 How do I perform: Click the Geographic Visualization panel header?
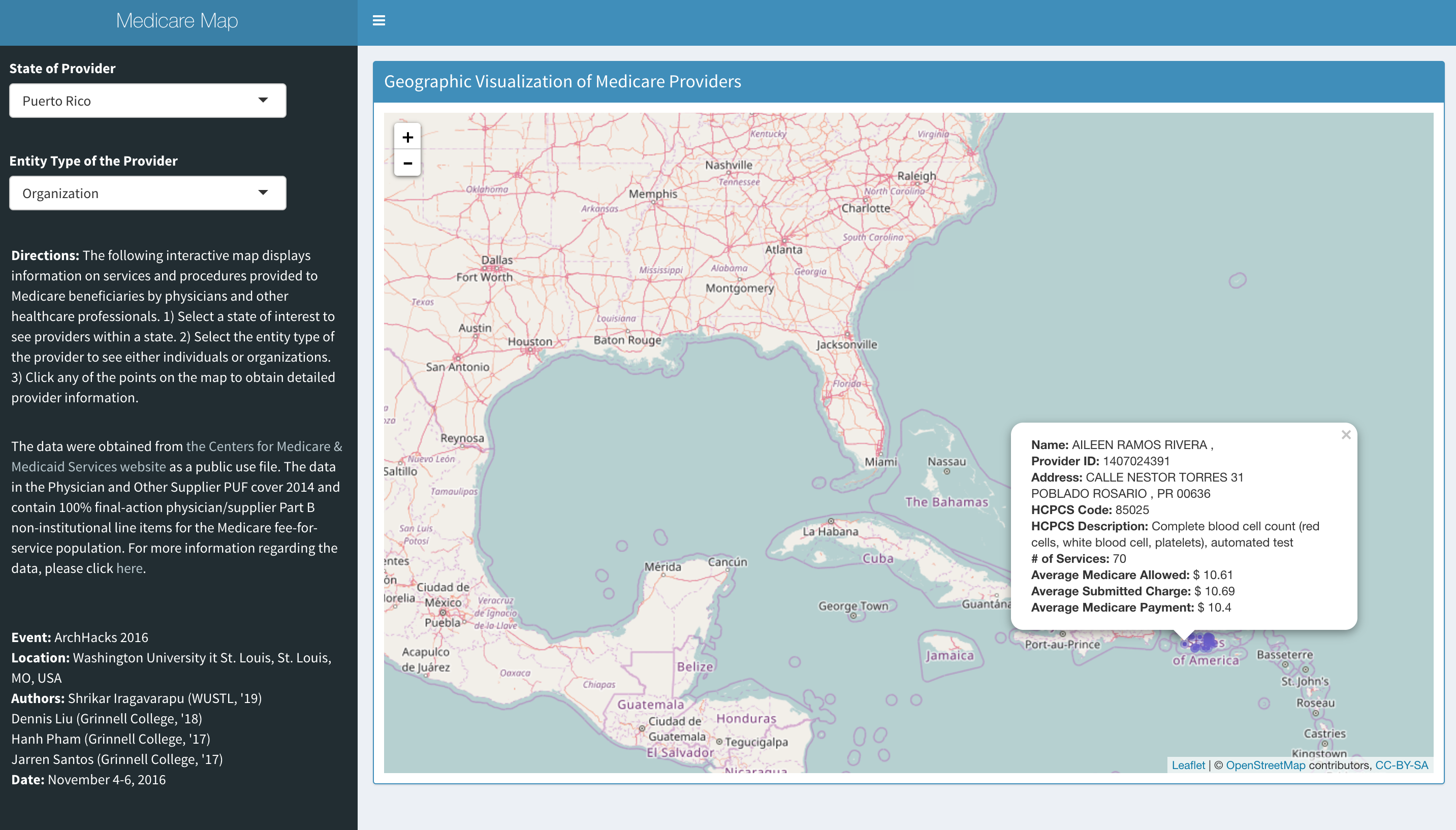[562, 81]
